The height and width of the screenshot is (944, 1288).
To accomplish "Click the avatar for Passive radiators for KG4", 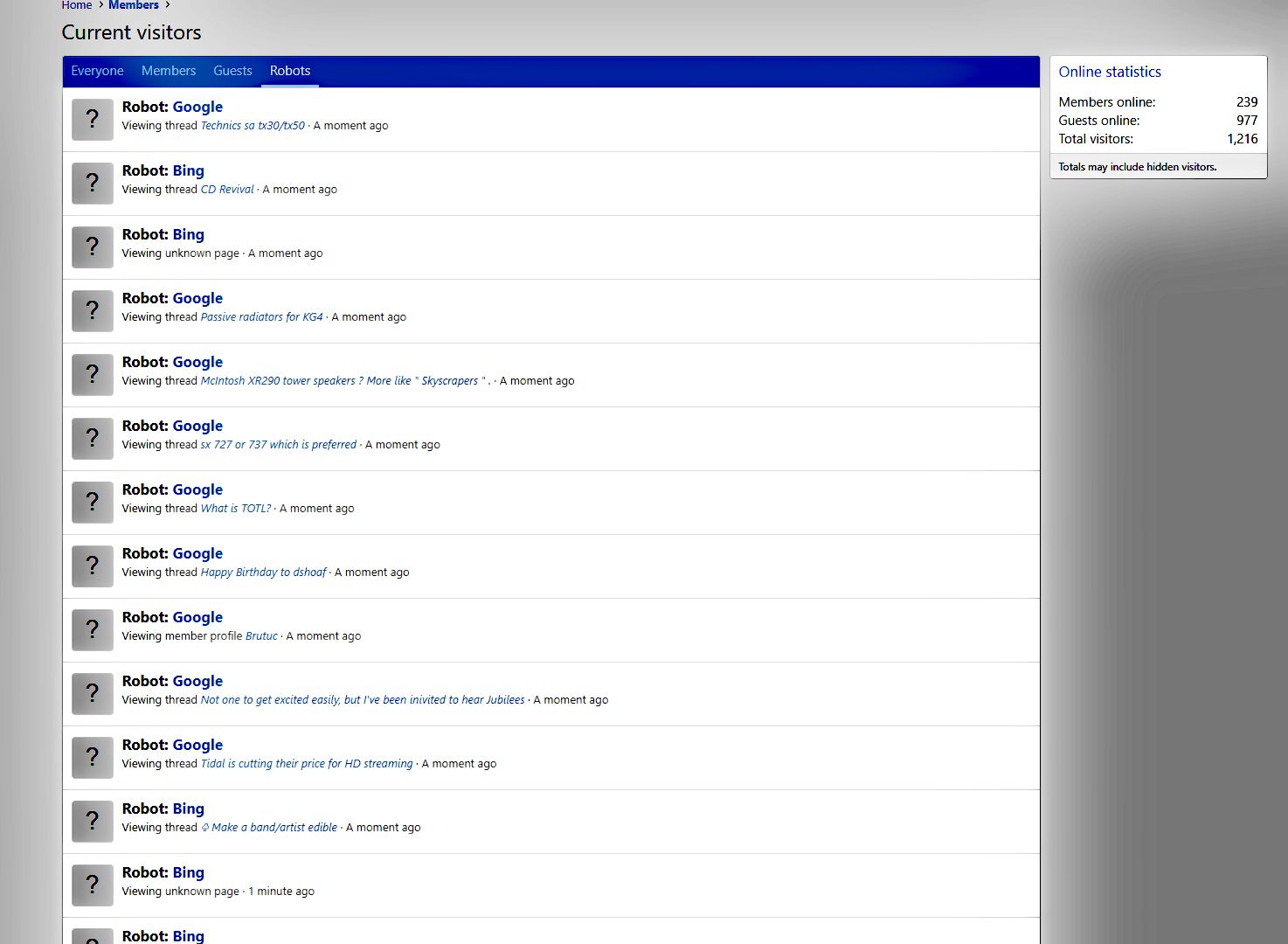I will point(93,311).
